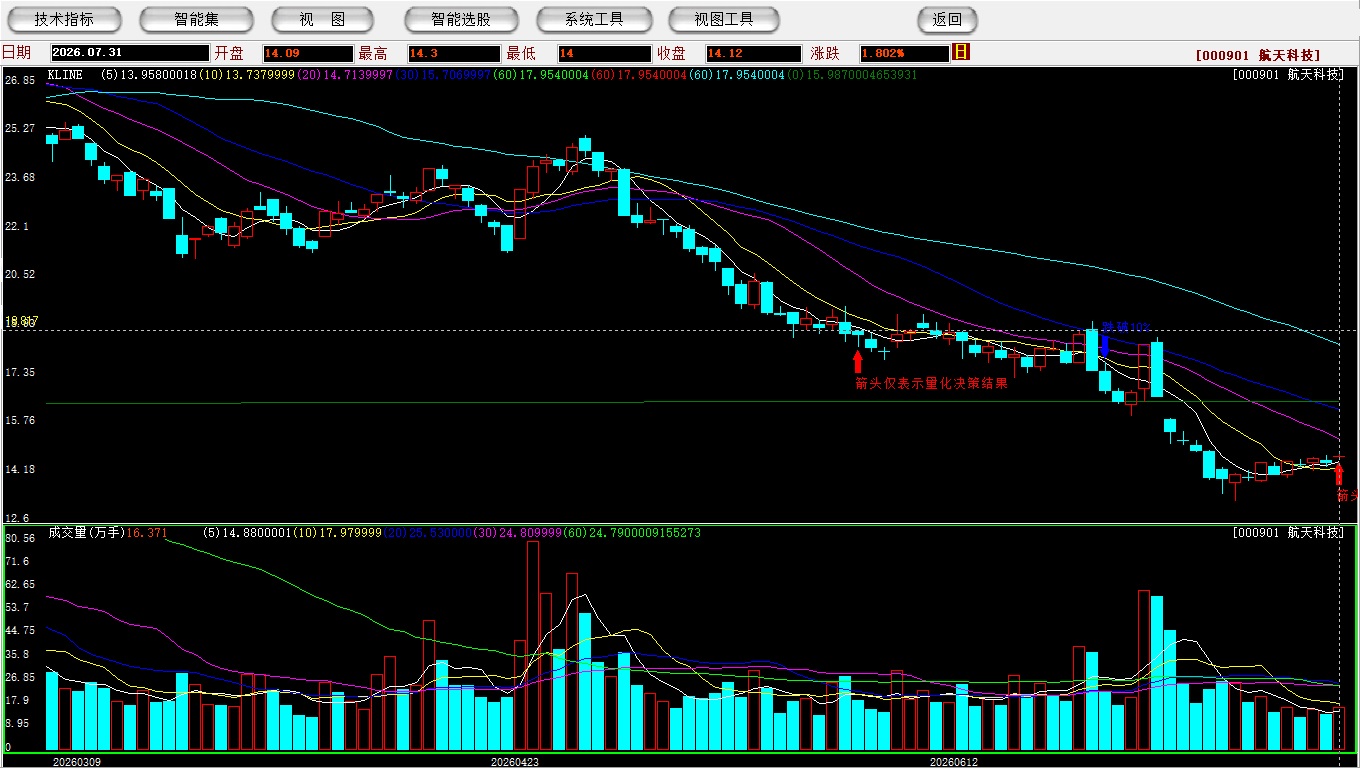Open the 技术指标 menu
Screen dimensions: 1360x768
pos(64,20)
